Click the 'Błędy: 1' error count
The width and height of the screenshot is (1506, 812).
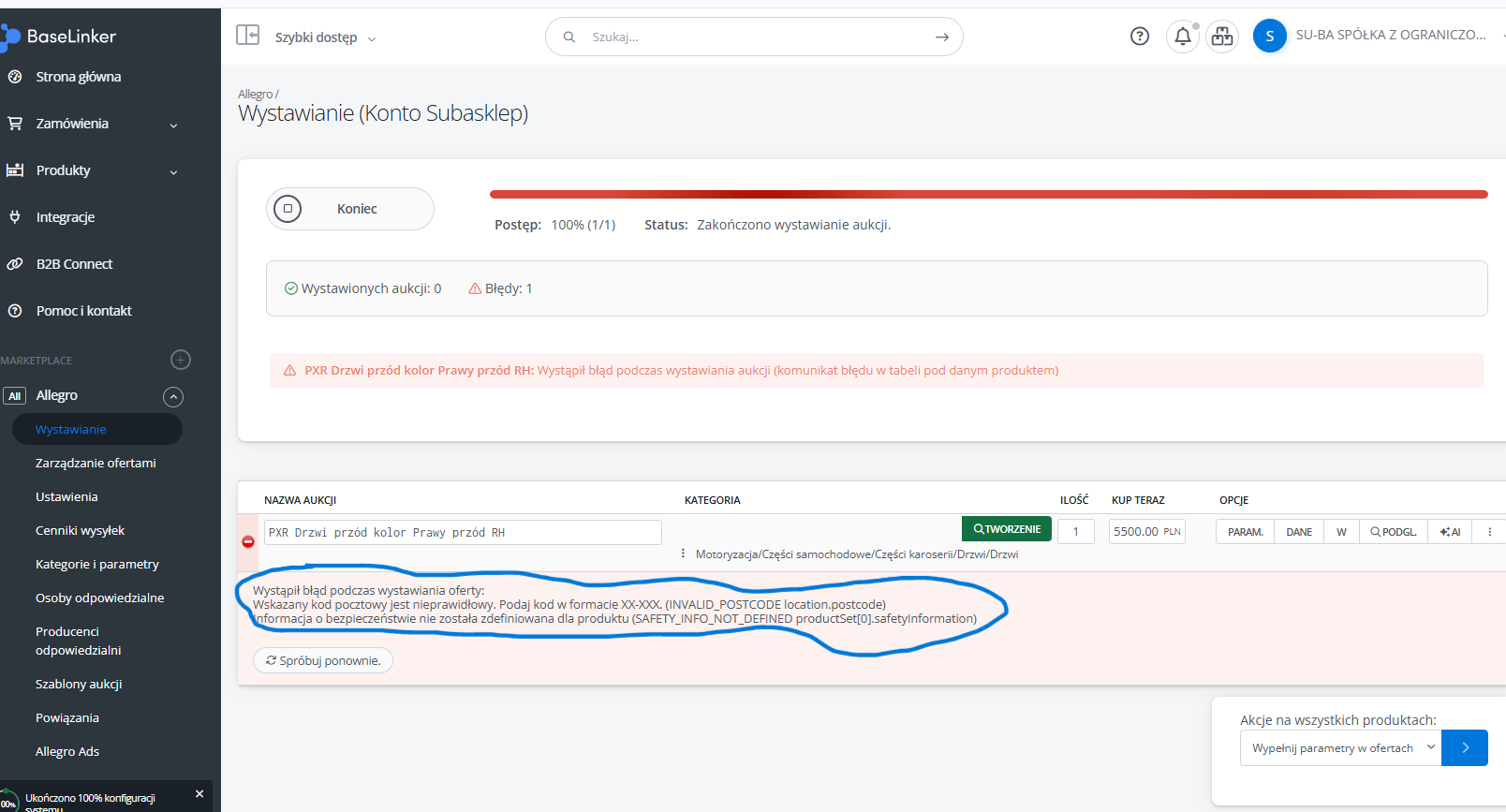click(x=500, y=288)
